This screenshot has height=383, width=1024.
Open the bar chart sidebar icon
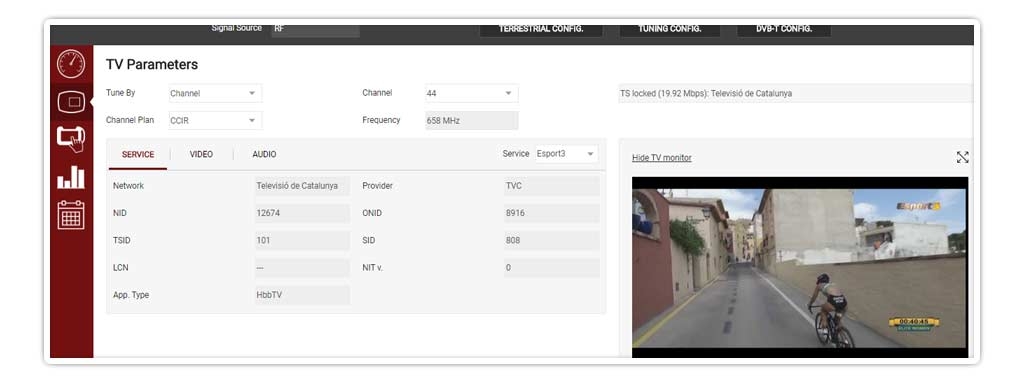pos(71,177)
